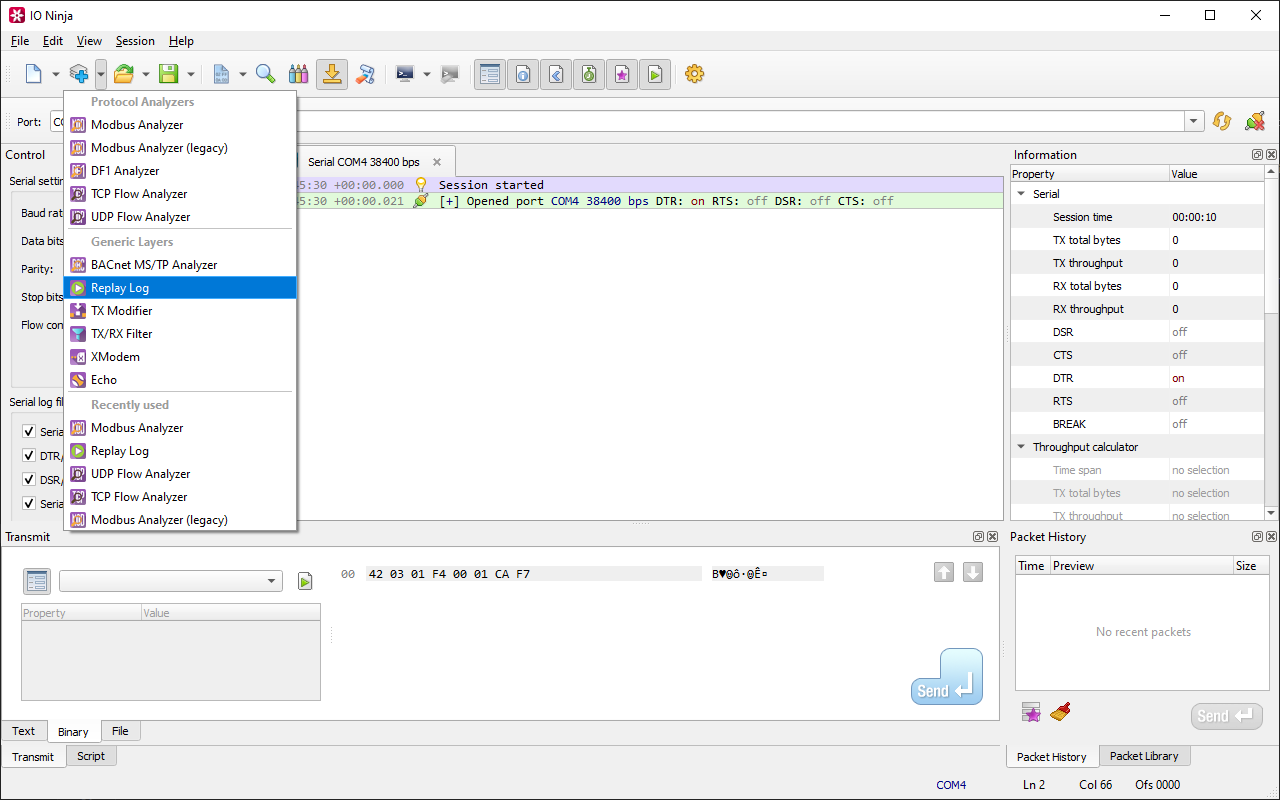Open settings with the gear icon
1280x800 pixels.
point(694,74)
